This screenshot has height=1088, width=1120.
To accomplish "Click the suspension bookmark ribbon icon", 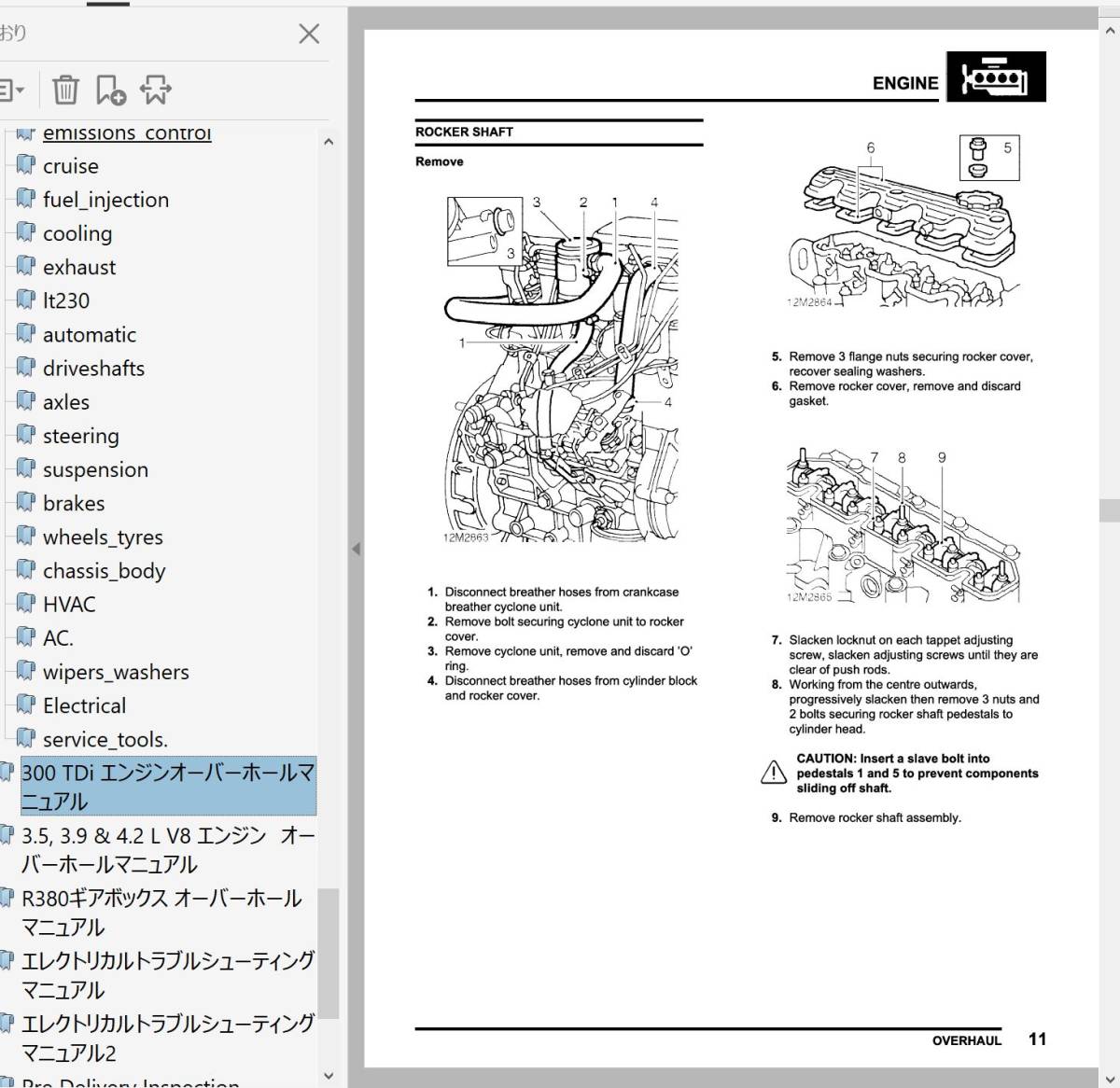I will (x=26, y=468).
